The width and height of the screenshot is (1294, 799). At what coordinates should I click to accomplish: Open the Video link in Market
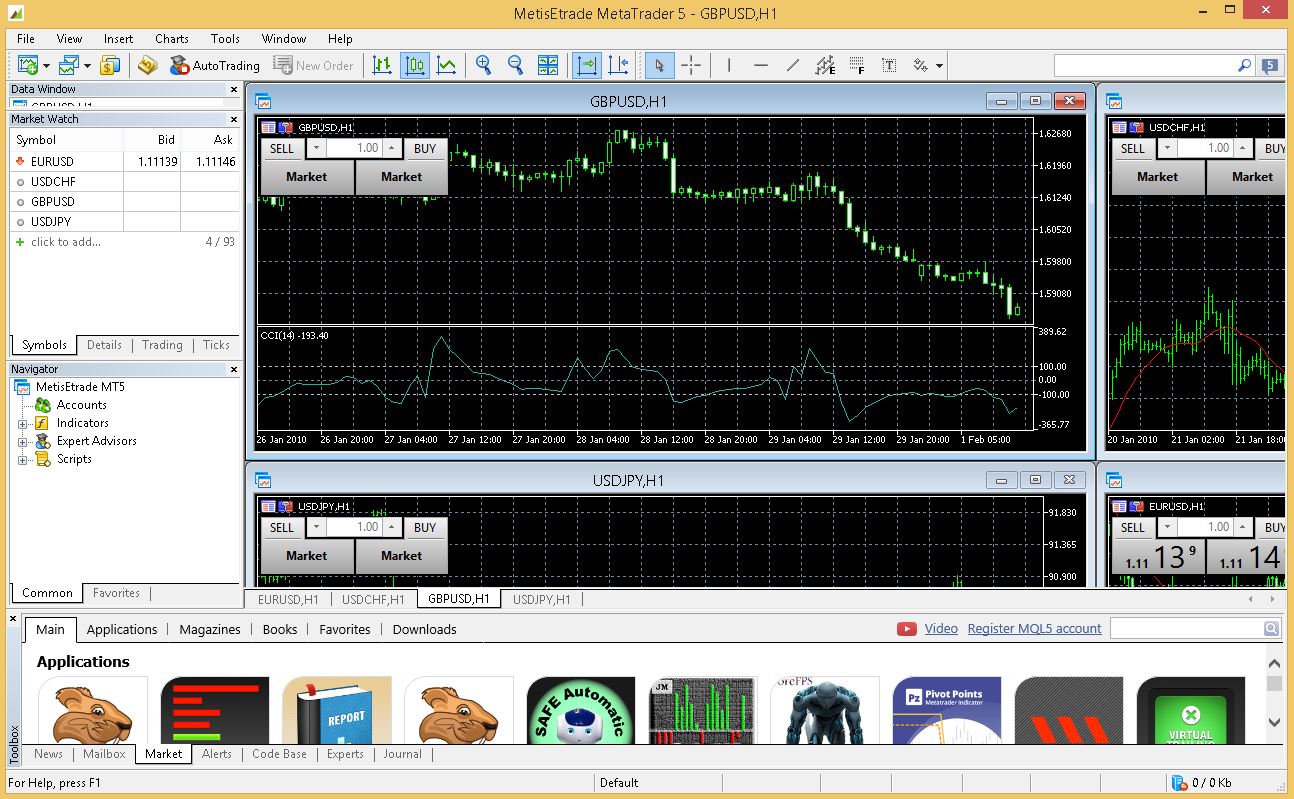(x=941, y=629)
